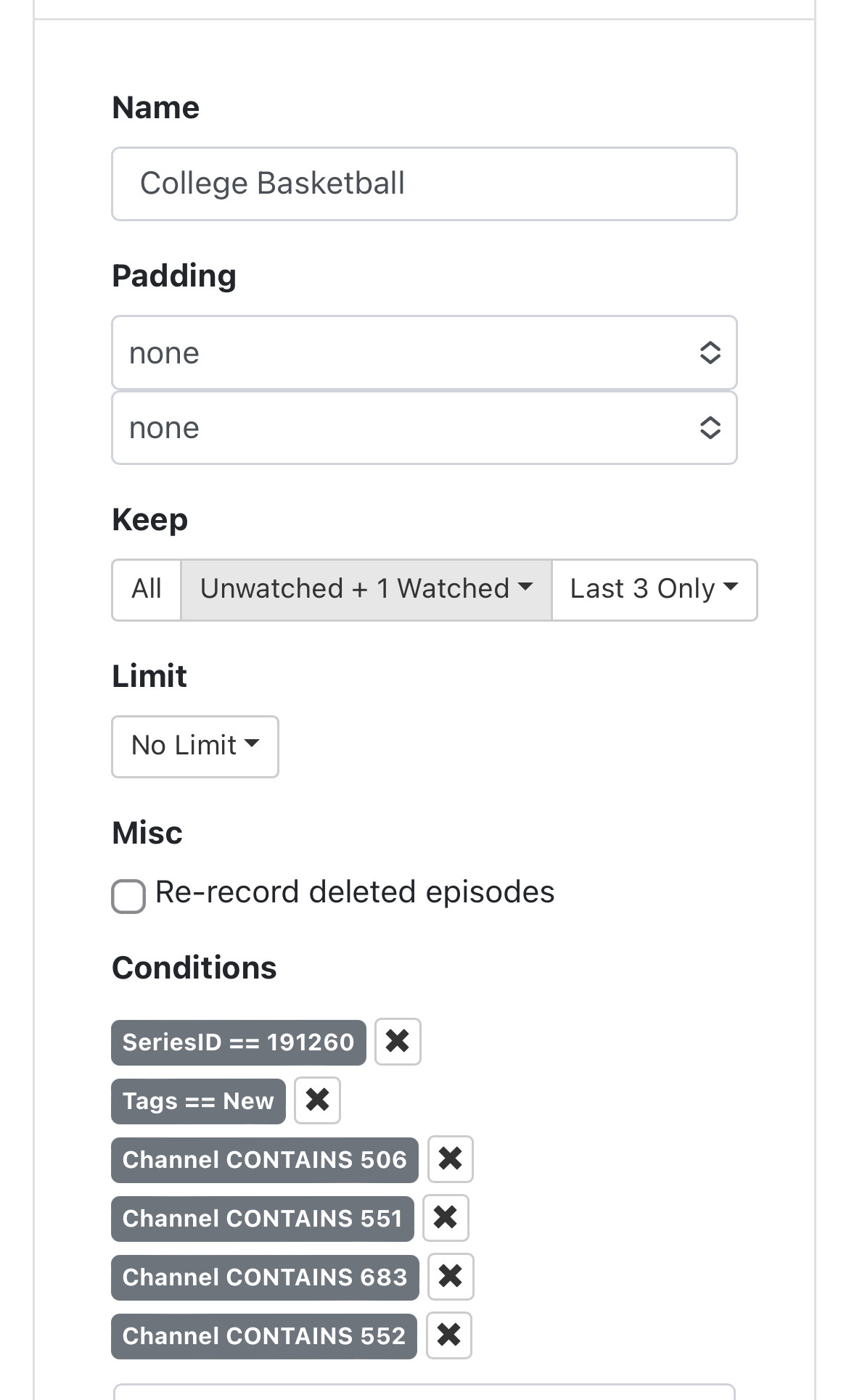This screenshot has width=849, height=1400.
Task: Click the Name field with College Basketball
Action: coord(424,184)
